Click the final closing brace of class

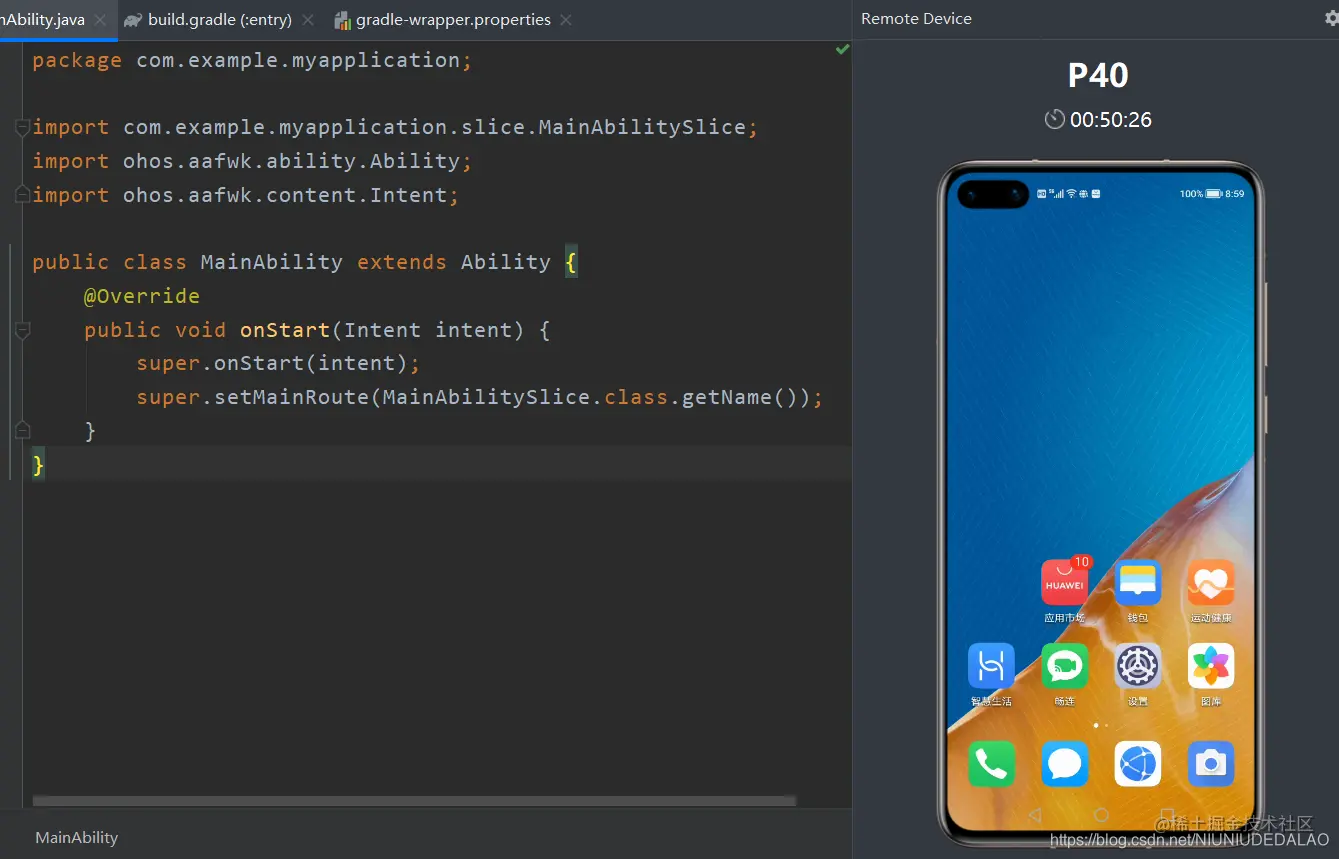coord(38,465)
